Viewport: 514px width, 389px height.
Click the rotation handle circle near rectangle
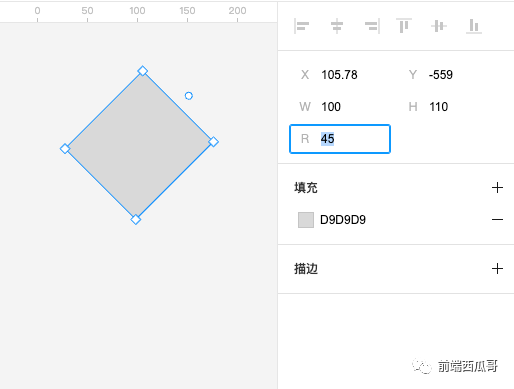point(189,96)
